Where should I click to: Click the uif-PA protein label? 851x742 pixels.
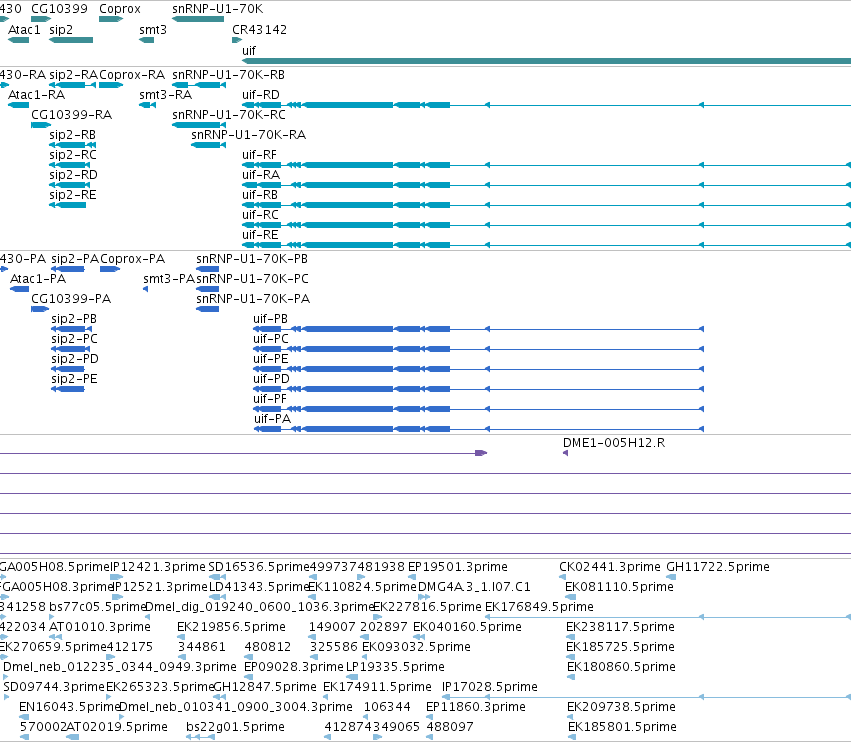click(x=272, y=419)
